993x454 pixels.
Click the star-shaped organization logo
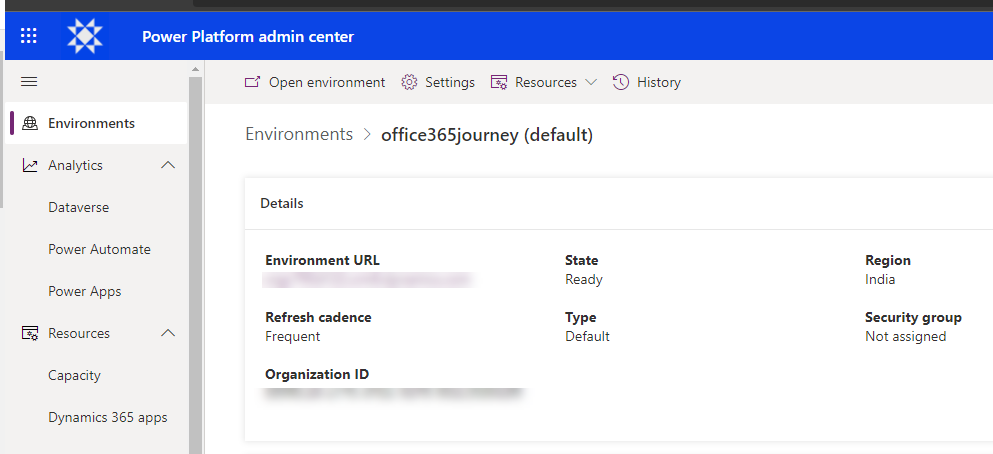(x=85, y=36)
